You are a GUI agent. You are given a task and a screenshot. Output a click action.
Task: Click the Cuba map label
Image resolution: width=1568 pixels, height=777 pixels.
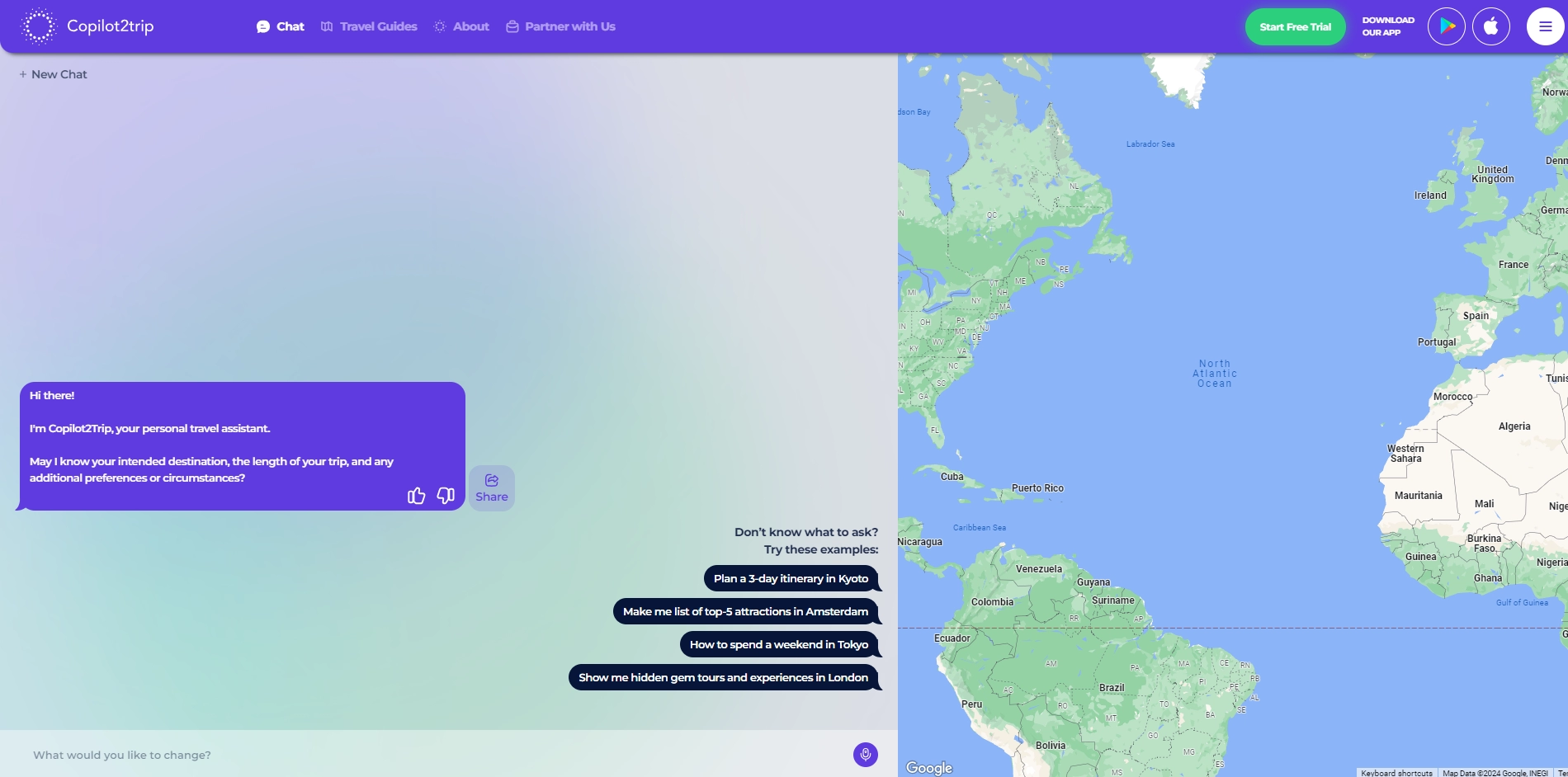tap(952, 477)
